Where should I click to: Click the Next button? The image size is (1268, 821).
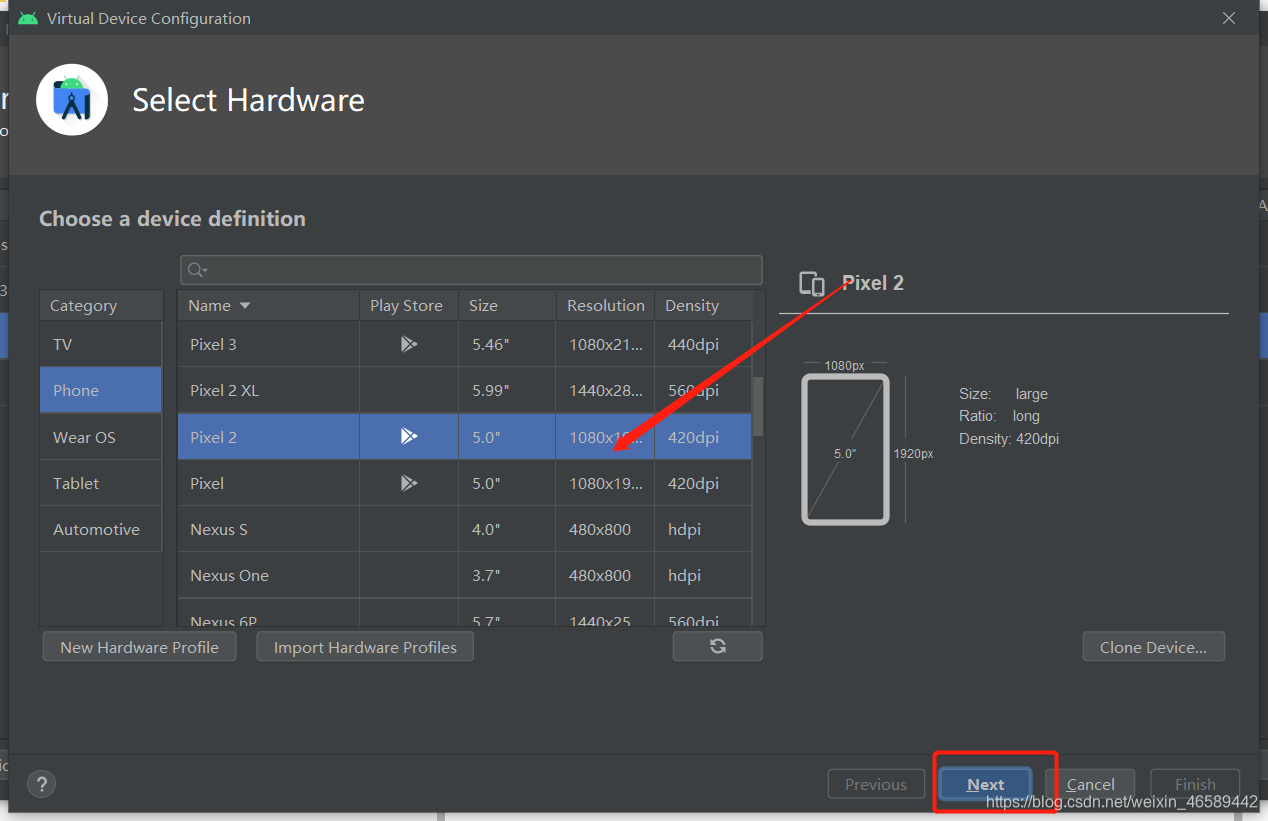click(985, 784)
